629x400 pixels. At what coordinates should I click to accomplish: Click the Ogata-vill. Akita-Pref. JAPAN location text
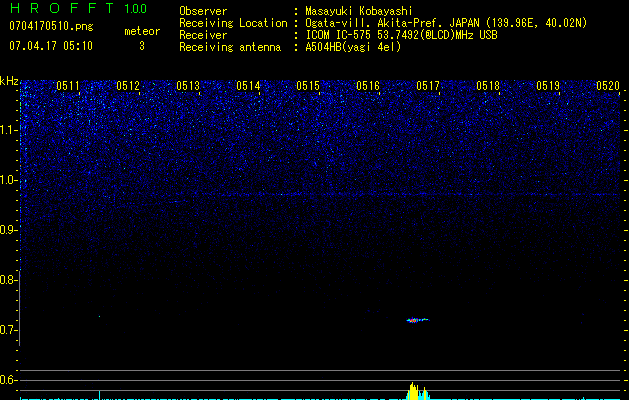(446, 23)
